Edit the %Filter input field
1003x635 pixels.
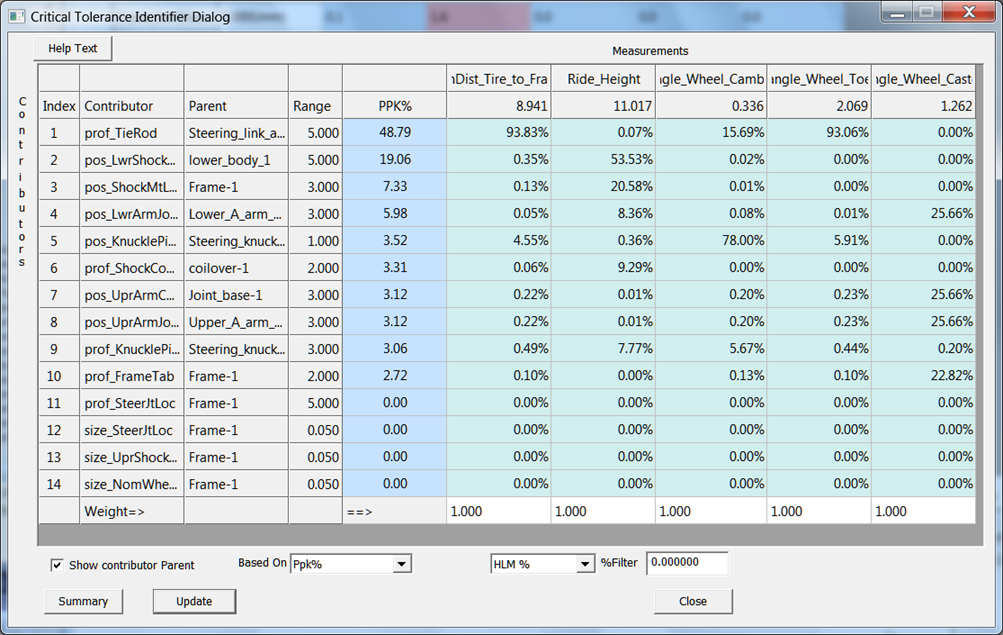coord(687,563)
